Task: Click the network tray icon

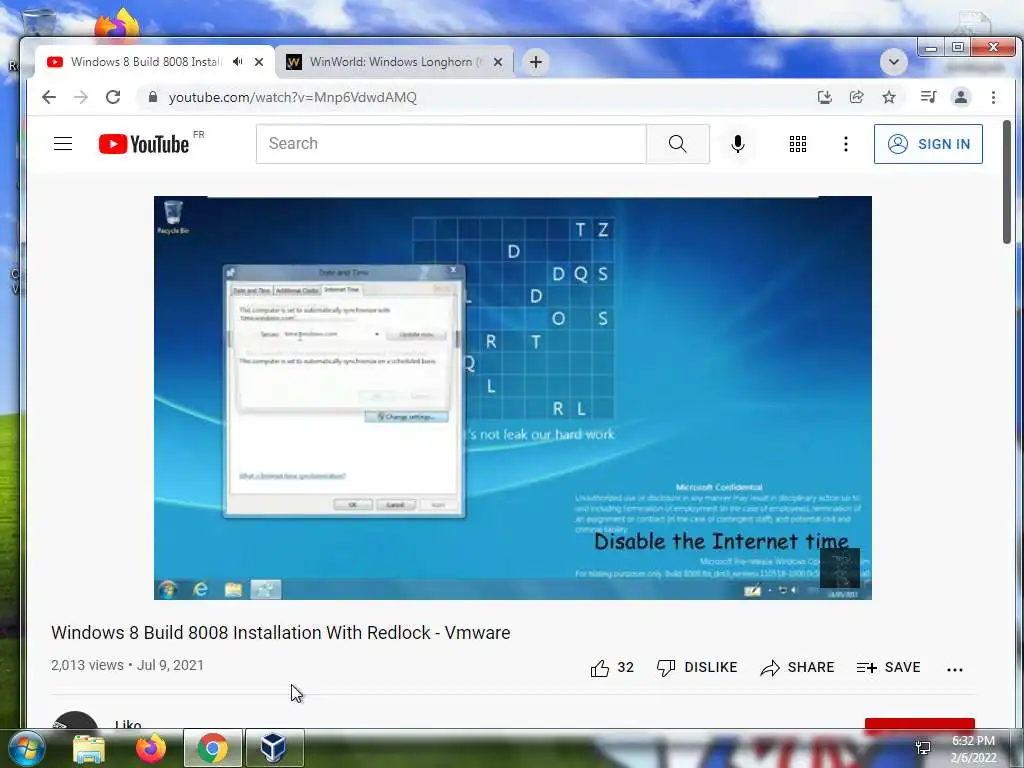Action: pos(923,748)
